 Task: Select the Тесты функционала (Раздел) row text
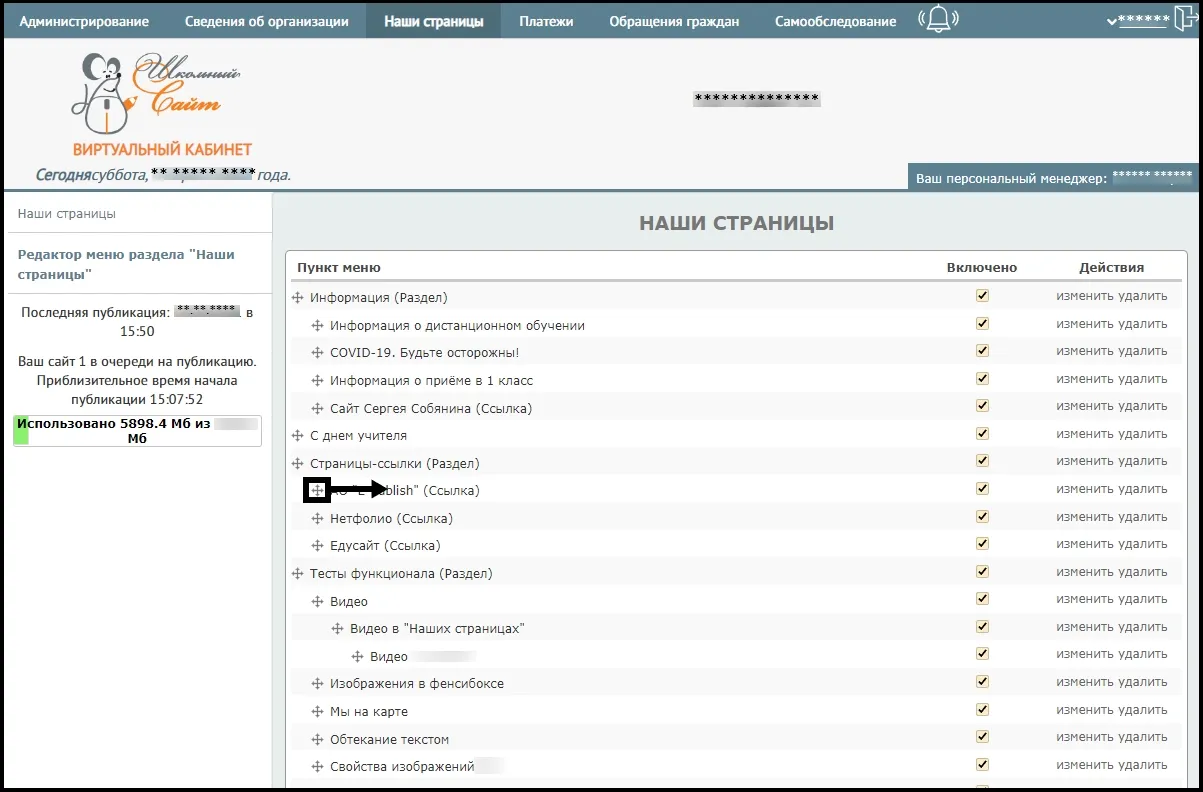(401, 574)
